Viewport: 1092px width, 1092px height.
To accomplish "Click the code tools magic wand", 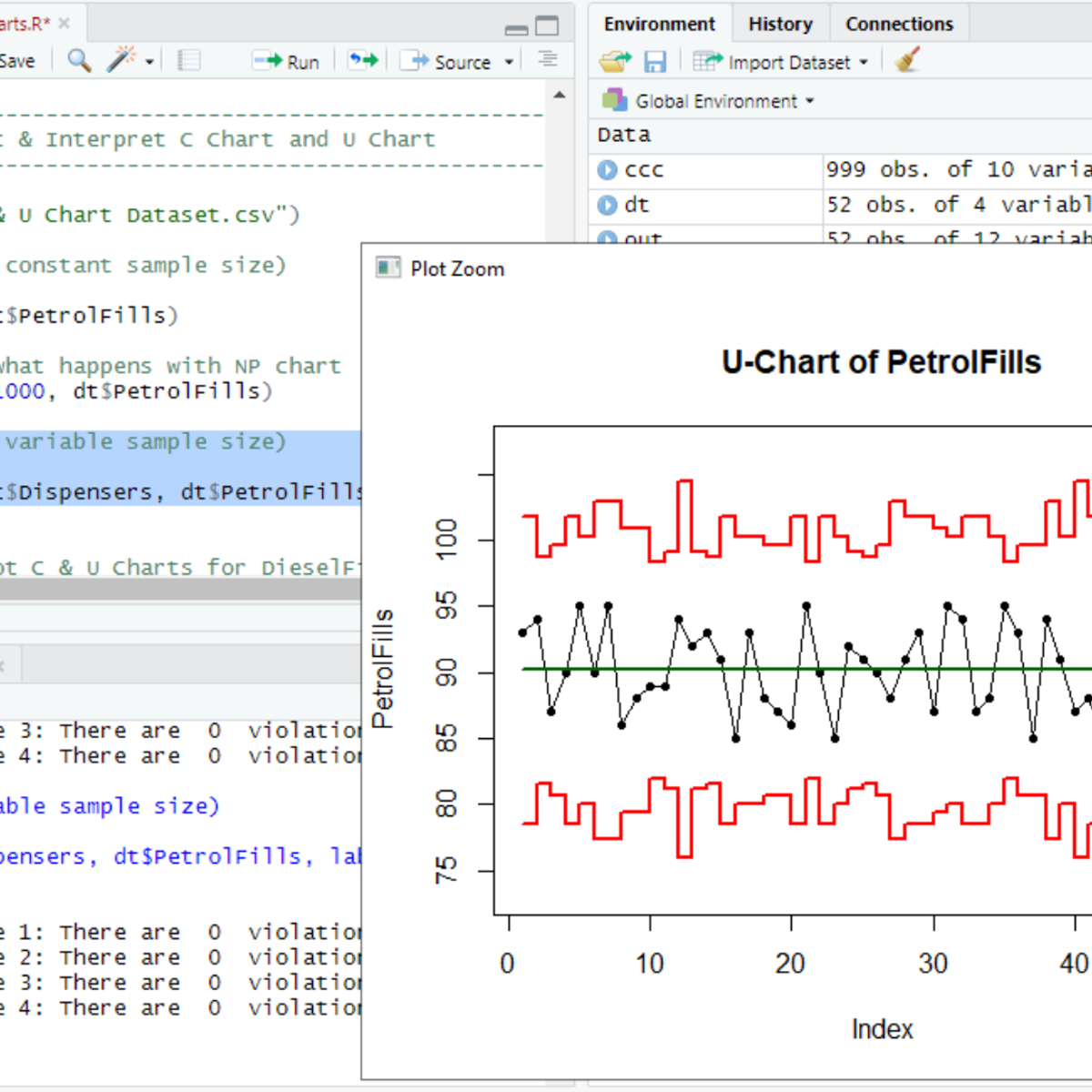I will [x=121, y=61].
